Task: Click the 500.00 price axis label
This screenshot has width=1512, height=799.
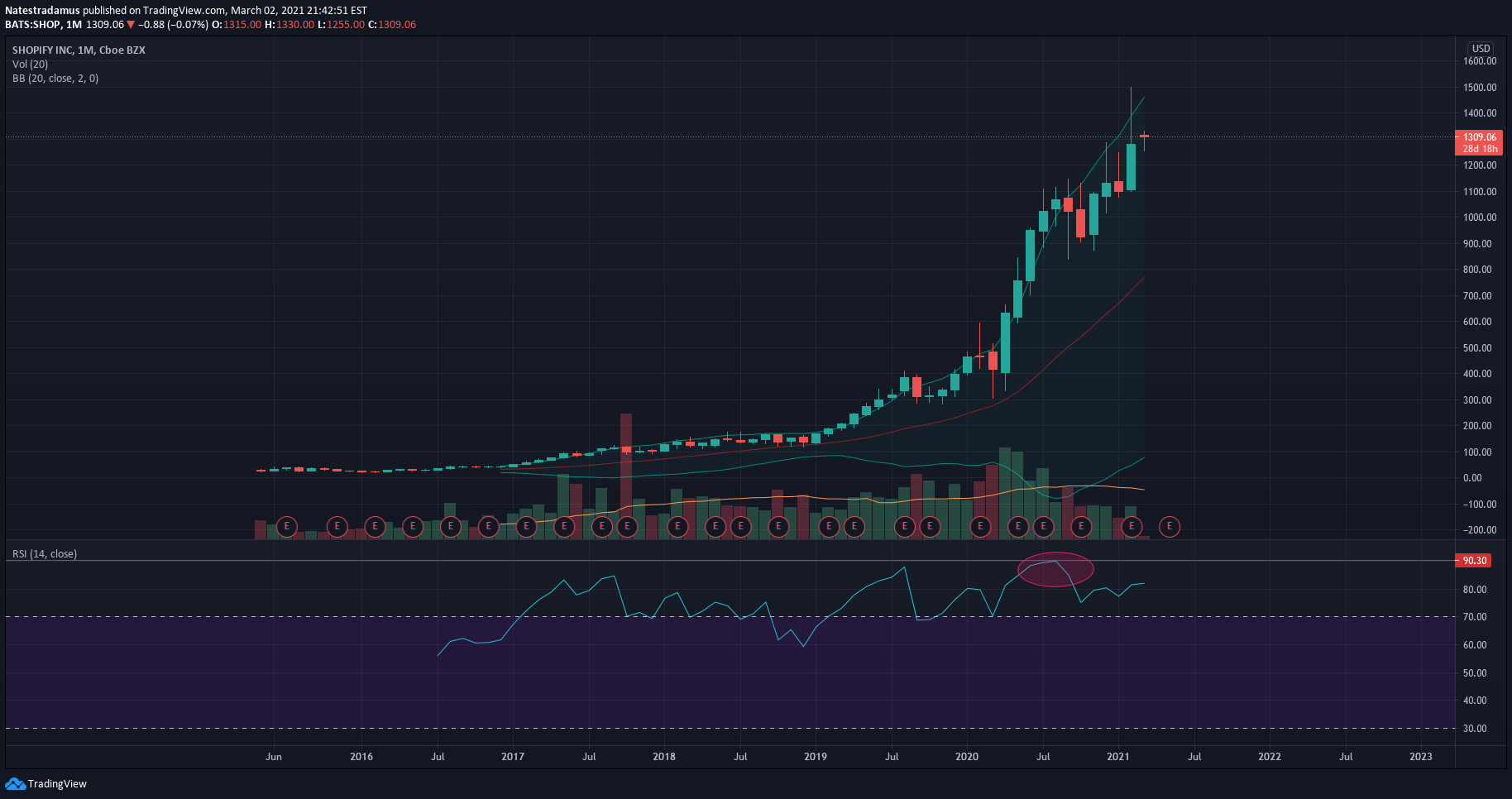Action: click(x=1477, y=347)
